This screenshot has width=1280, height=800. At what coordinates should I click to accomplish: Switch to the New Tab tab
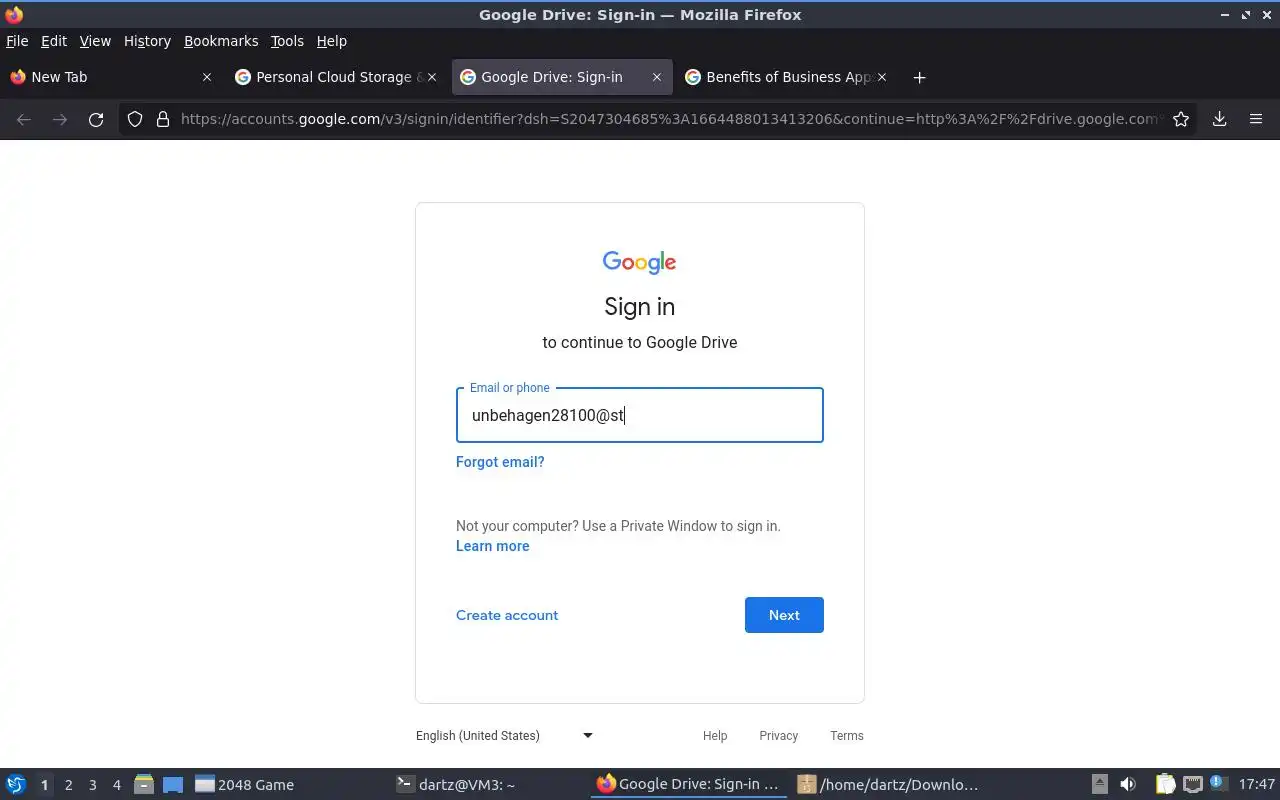tap(112, 77)
